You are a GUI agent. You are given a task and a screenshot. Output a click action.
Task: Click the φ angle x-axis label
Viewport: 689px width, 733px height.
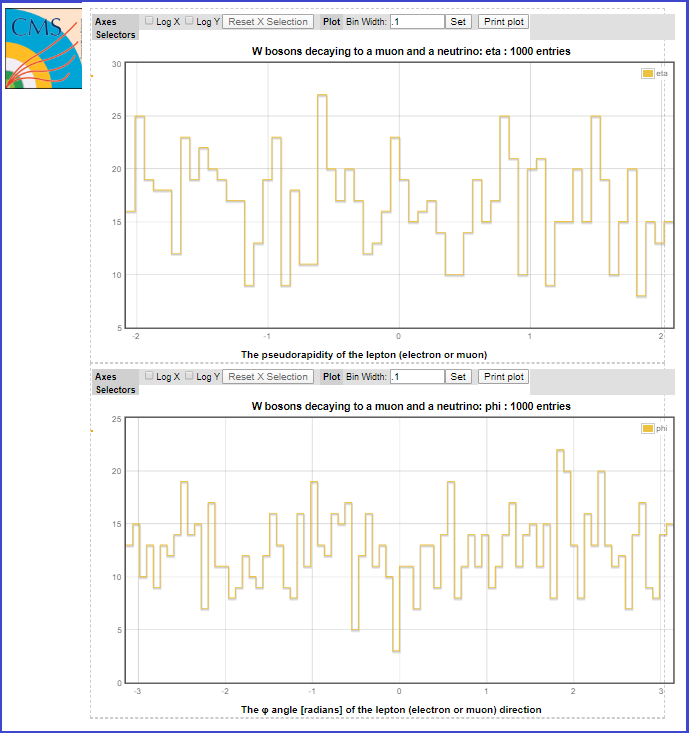(391, 710)
